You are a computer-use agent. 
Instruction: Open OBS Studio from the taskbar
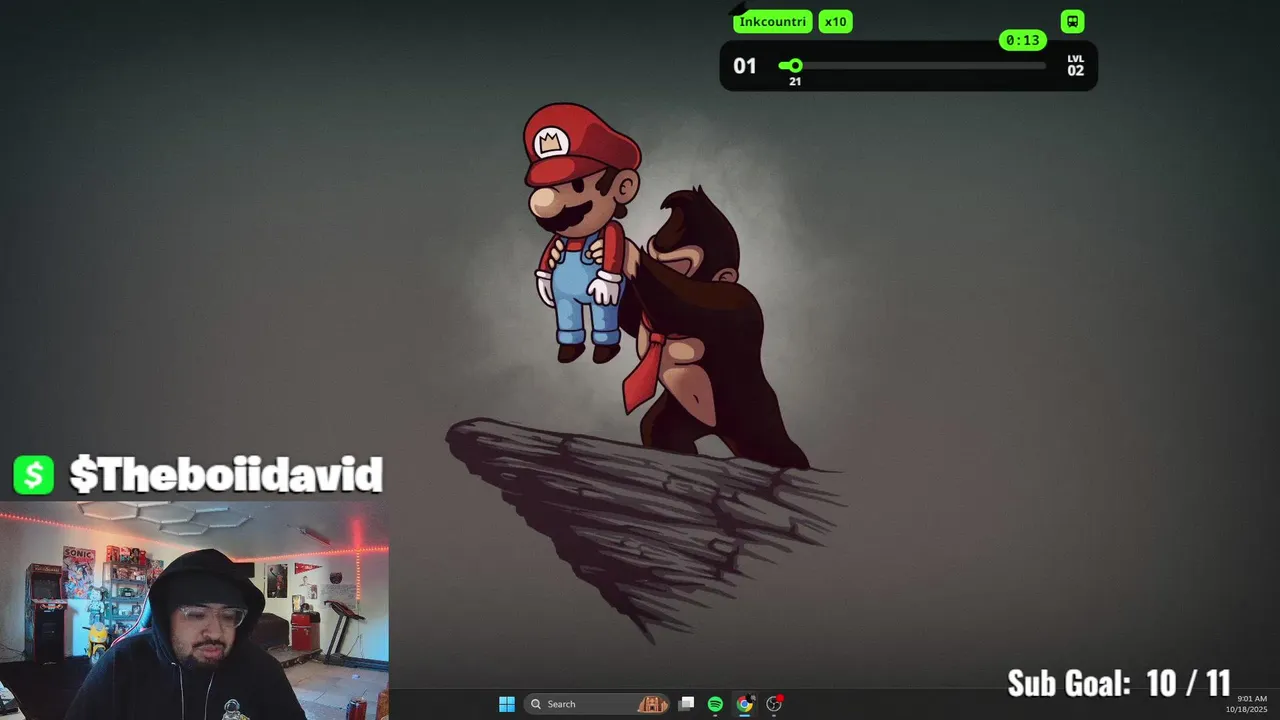pyautogui.click(x=774, y=704)
